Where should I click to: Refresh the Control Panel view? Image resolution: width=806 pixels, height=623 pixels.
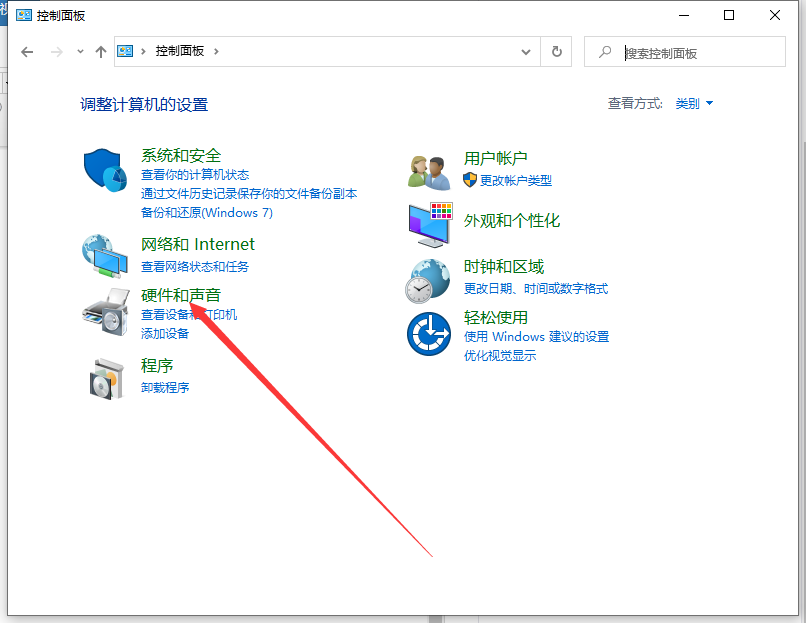coord(556,51)
